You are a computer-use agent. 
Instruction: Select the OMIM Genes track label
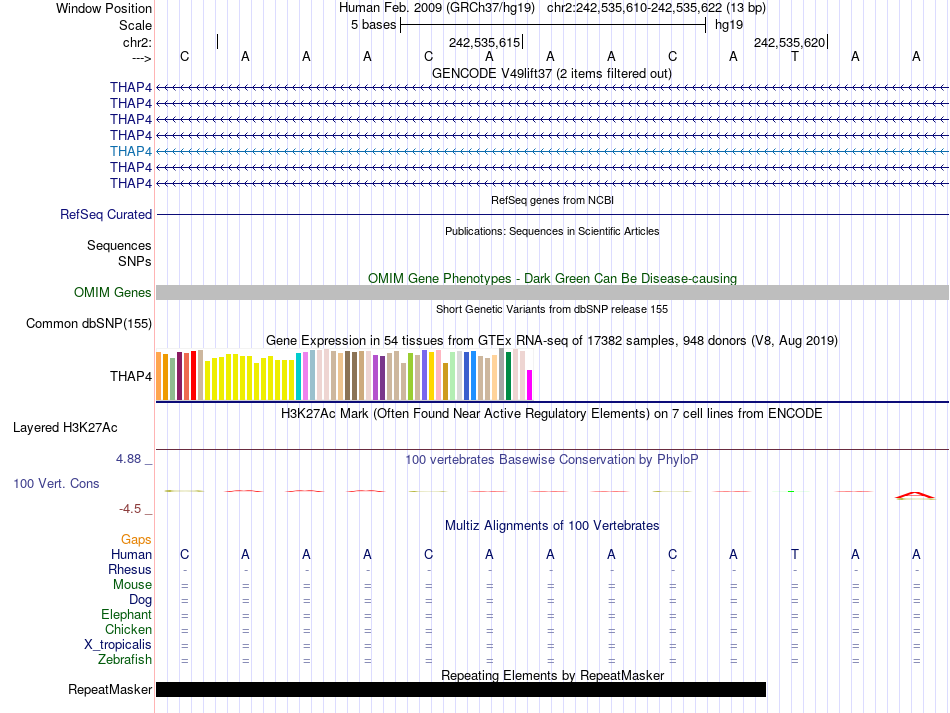pyautogui.click(x=112, y=293)
